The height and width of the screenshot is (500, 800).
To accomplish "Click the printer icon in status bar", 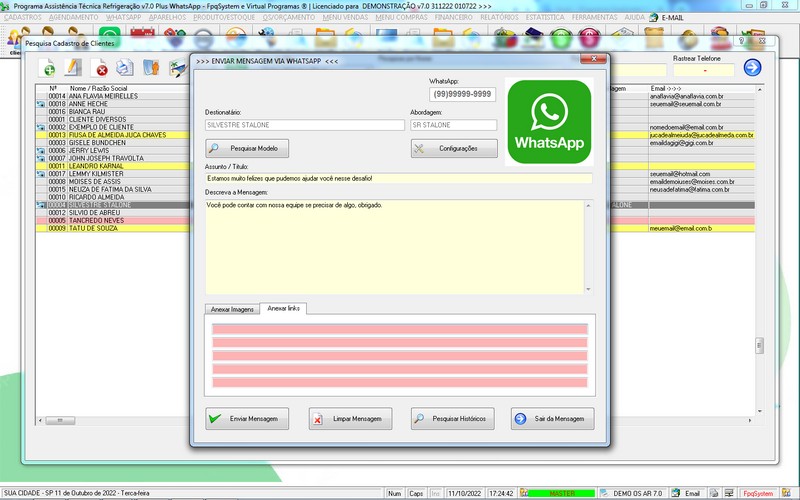I will pyautogui.click(x=714, y=493).
